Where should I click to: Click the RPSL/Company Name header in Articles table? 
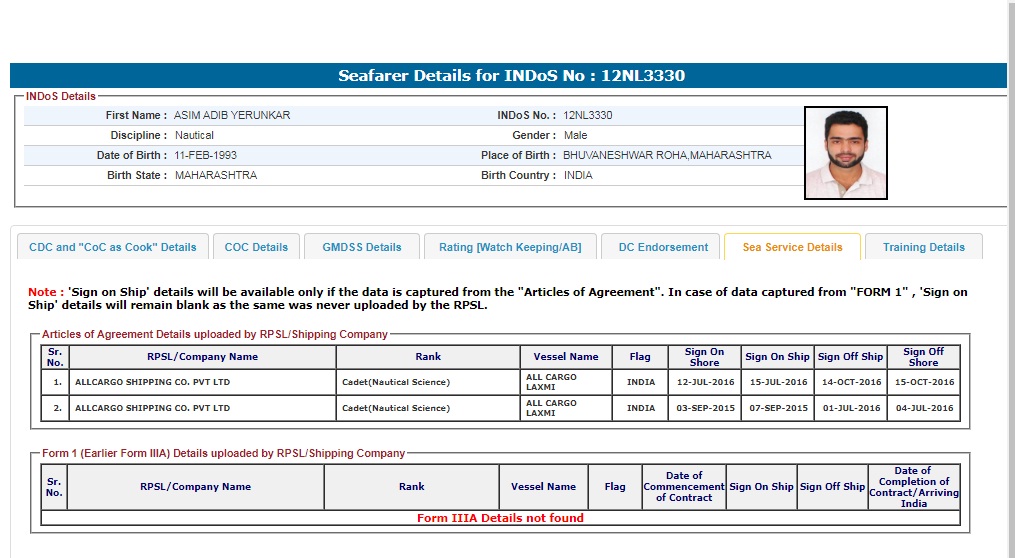coord(202,357)
